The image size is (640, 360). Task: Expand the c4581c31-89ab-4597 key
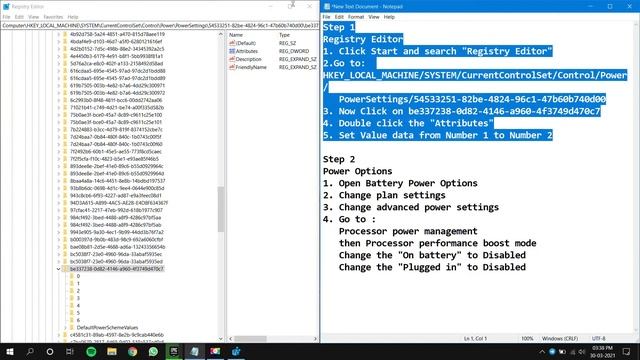58,335
